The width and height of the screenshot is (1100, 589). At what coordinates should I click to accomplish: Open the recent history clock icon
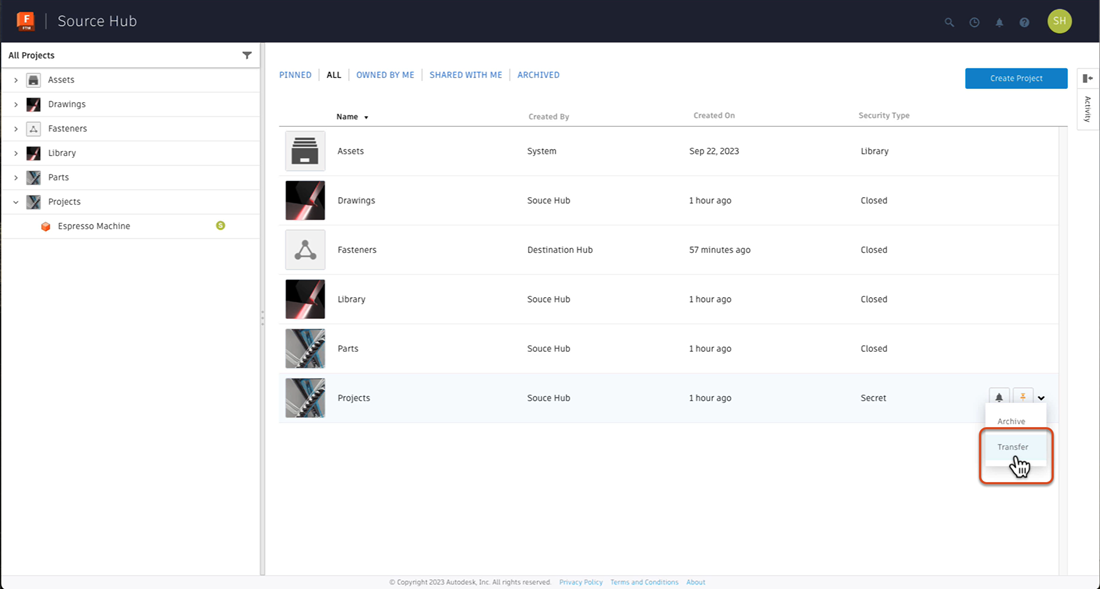click(974, 22)
